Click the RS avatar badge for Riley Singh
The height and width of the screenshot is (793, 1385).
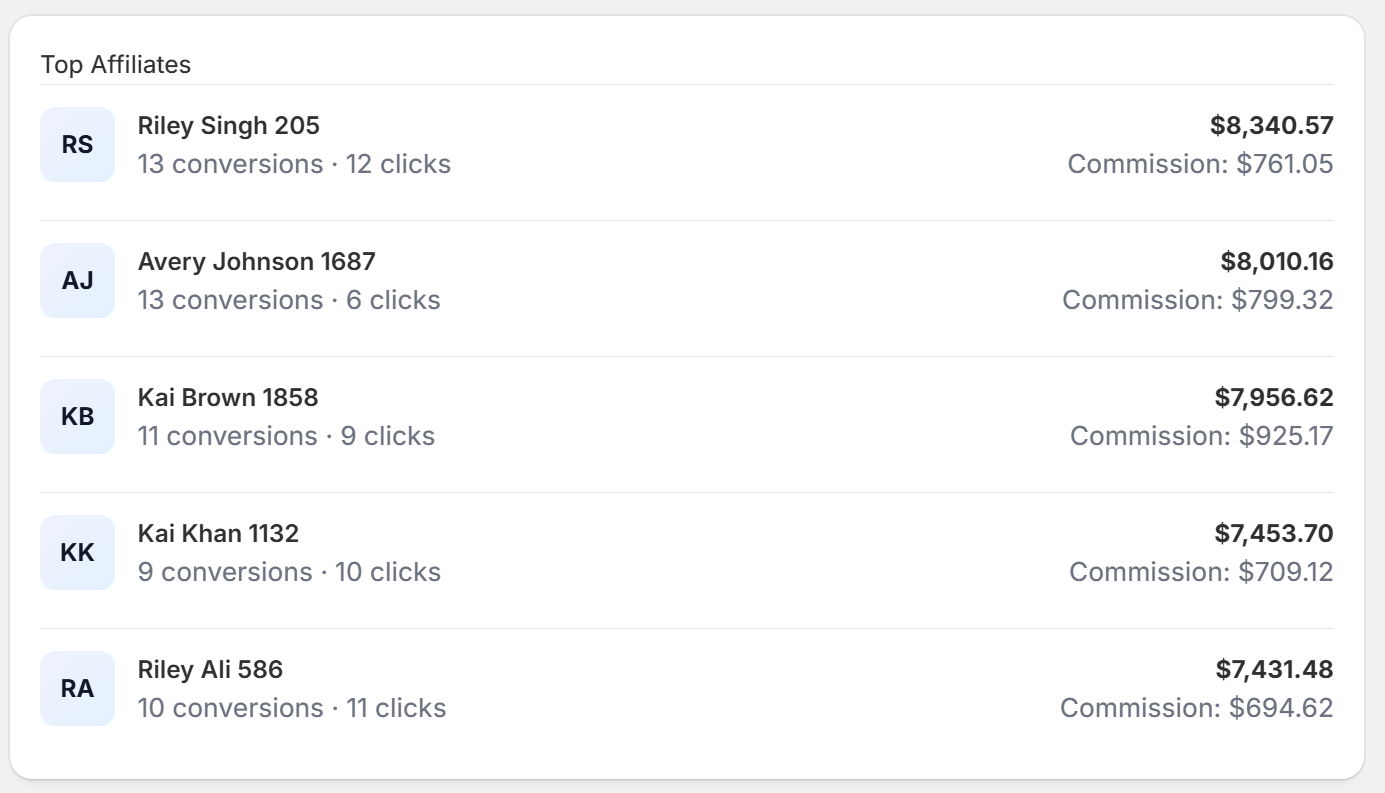point(77,144)
